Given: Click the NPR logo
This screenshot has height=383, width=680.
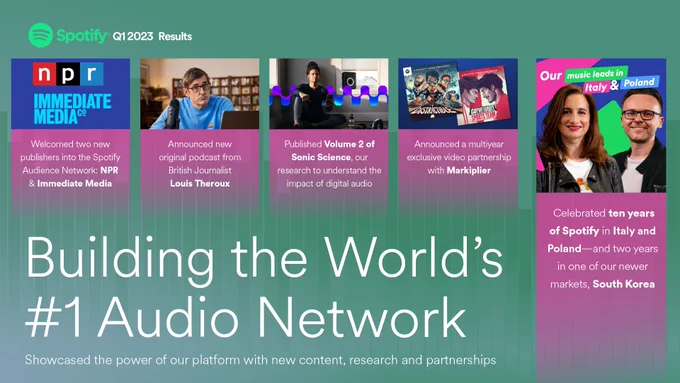Looking at the screenshot, I should click(x=68, y=74).
